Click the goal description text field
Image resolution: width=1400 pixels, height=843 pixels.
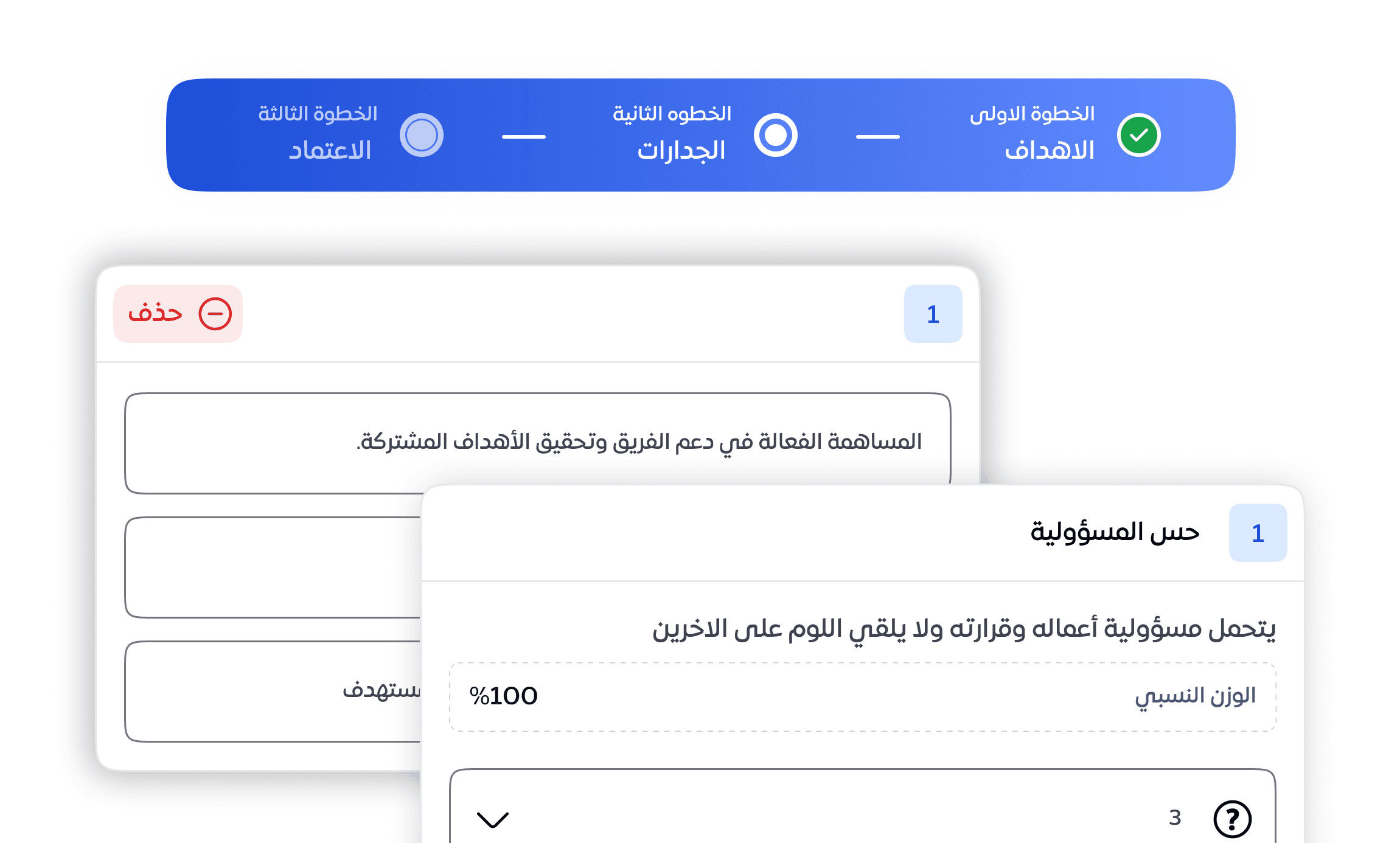(x=538, y=443)
